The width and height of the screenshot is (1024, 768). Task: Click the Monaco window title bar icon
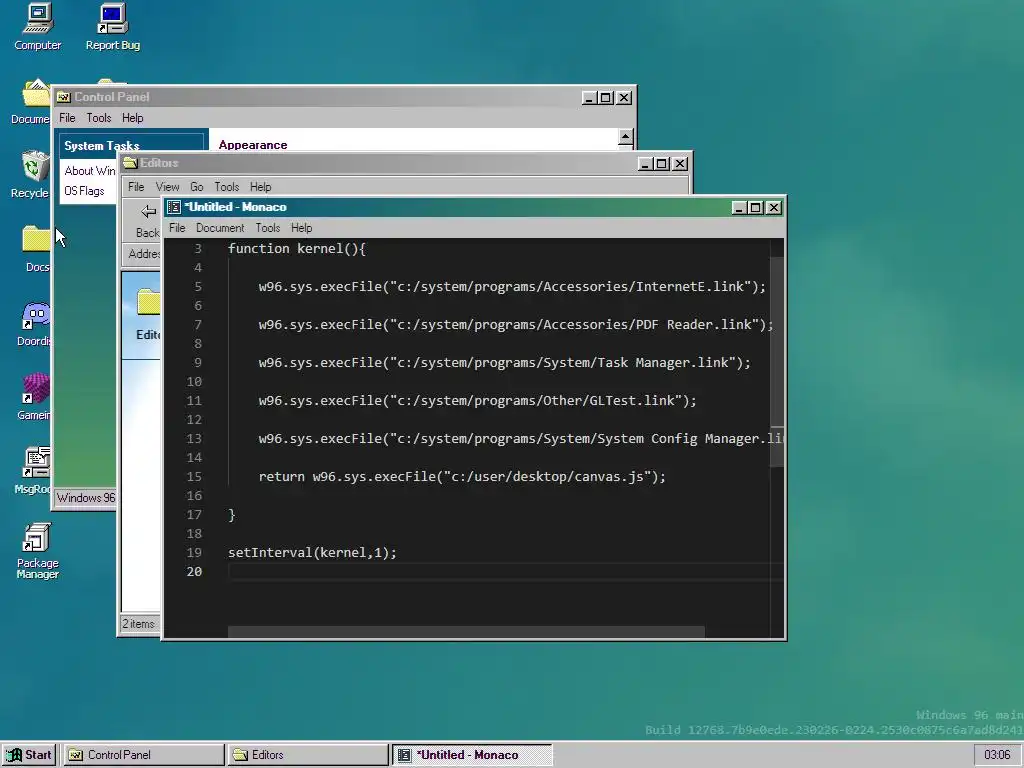click(x=174, y=207)
